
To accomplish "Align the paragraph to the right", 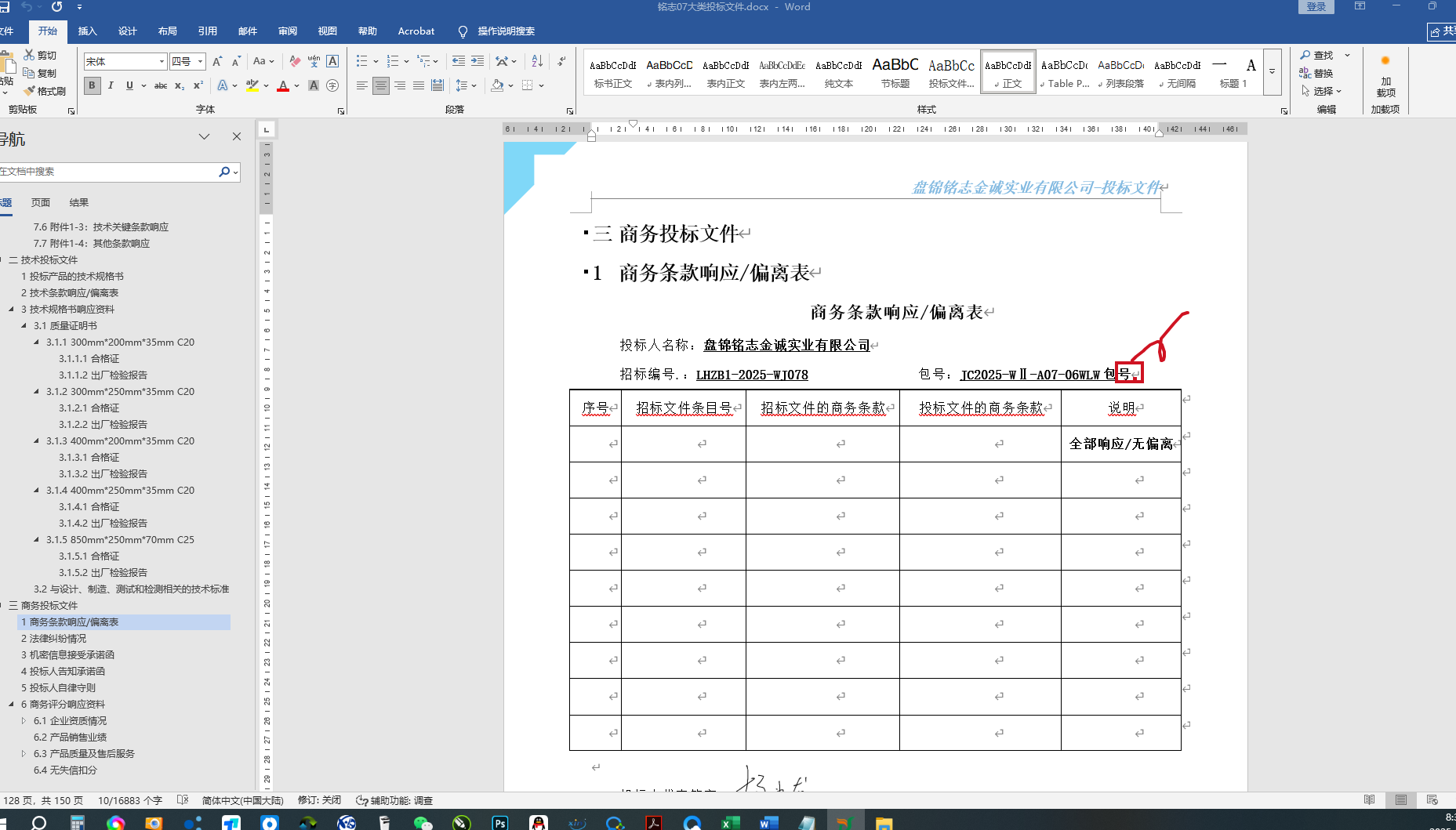I will [x=400, y=85].
